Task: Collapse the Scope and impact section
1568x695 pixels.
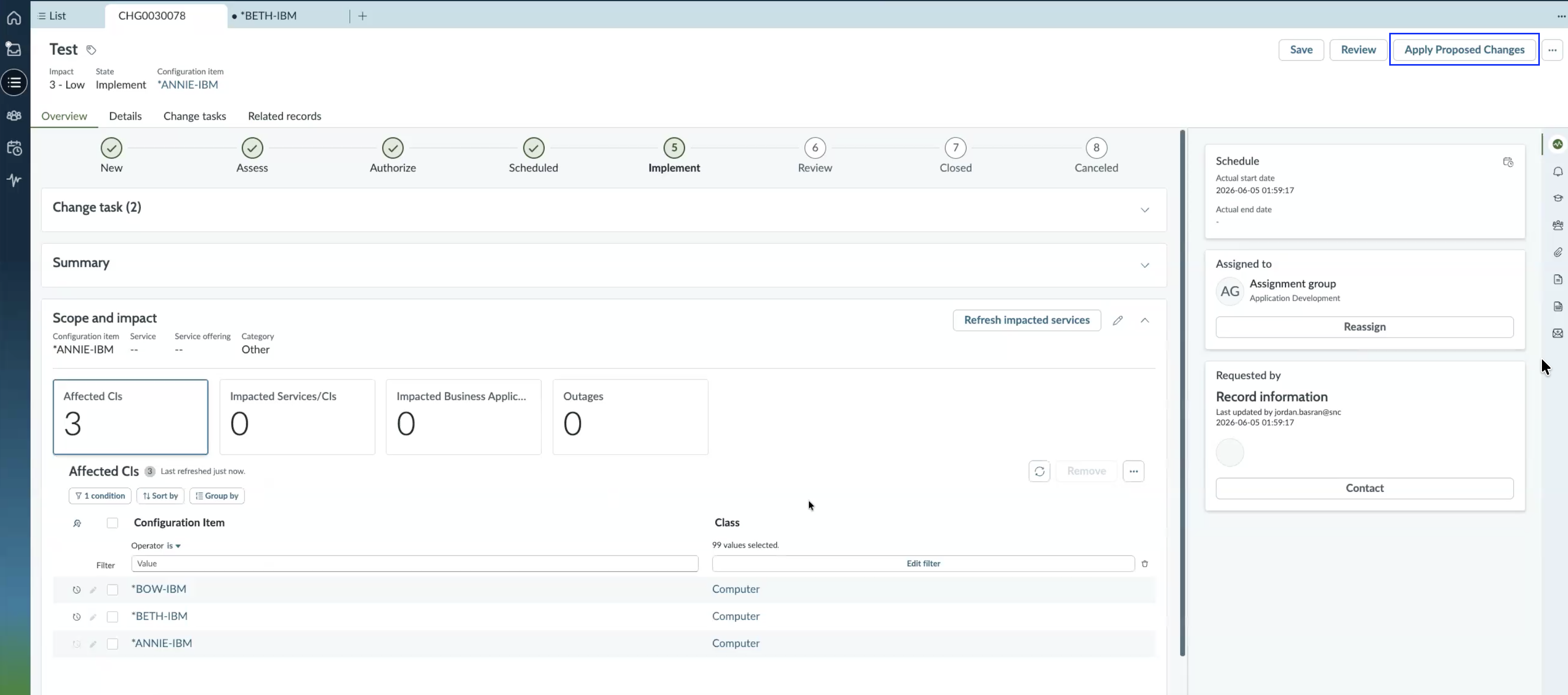Action: 1144,320
